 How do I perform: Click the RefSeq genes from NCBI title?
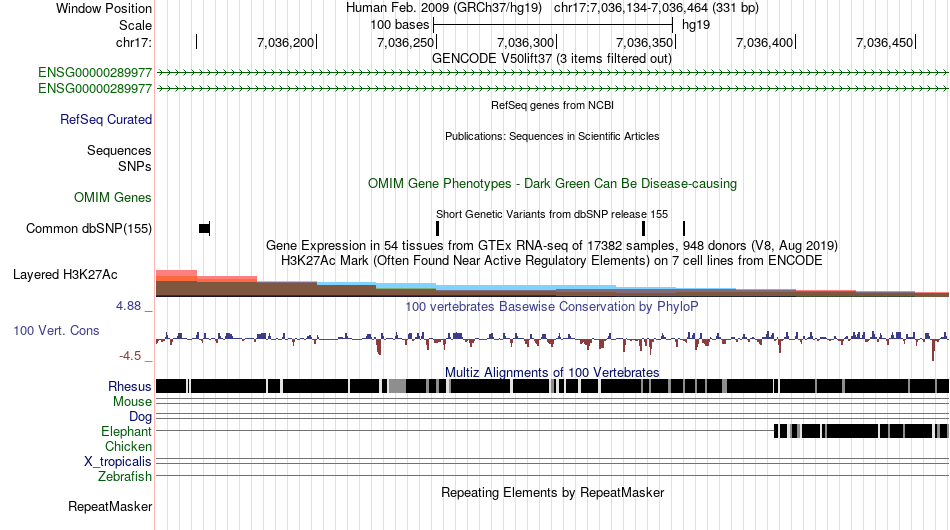(x=552, y=105)
